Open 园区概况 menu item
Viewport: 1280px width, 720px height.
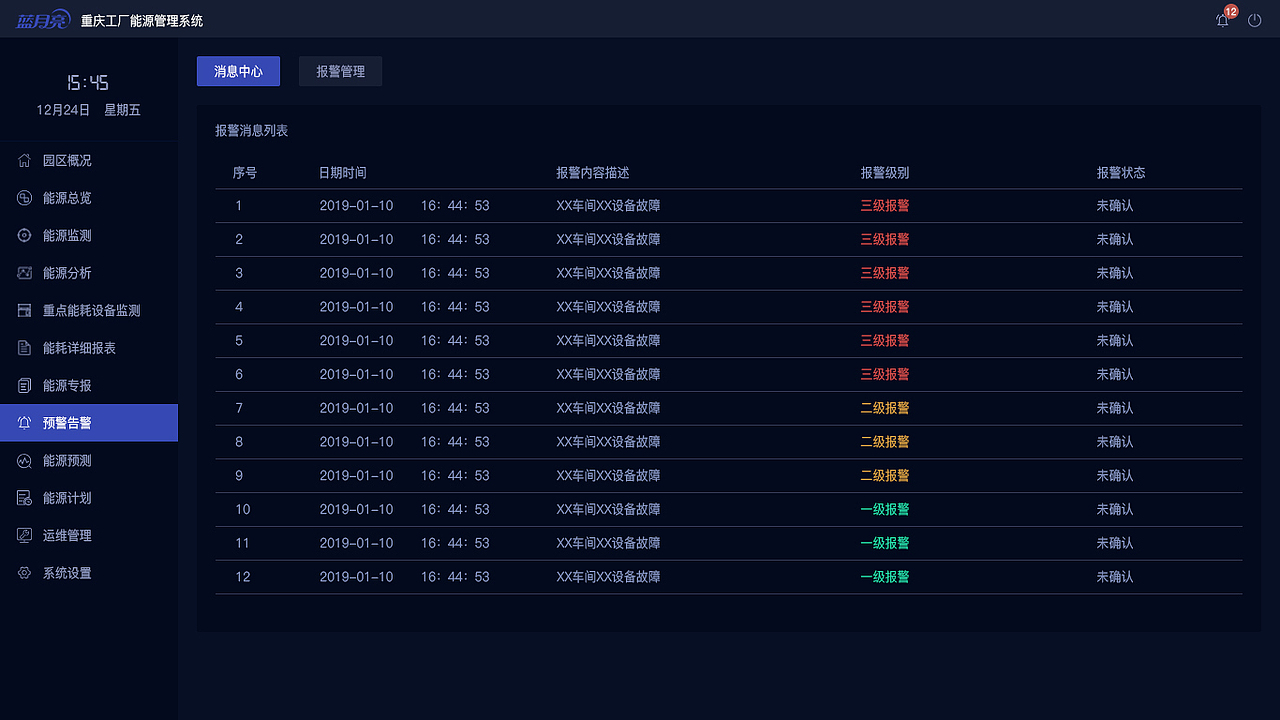[x=89, y=160]
